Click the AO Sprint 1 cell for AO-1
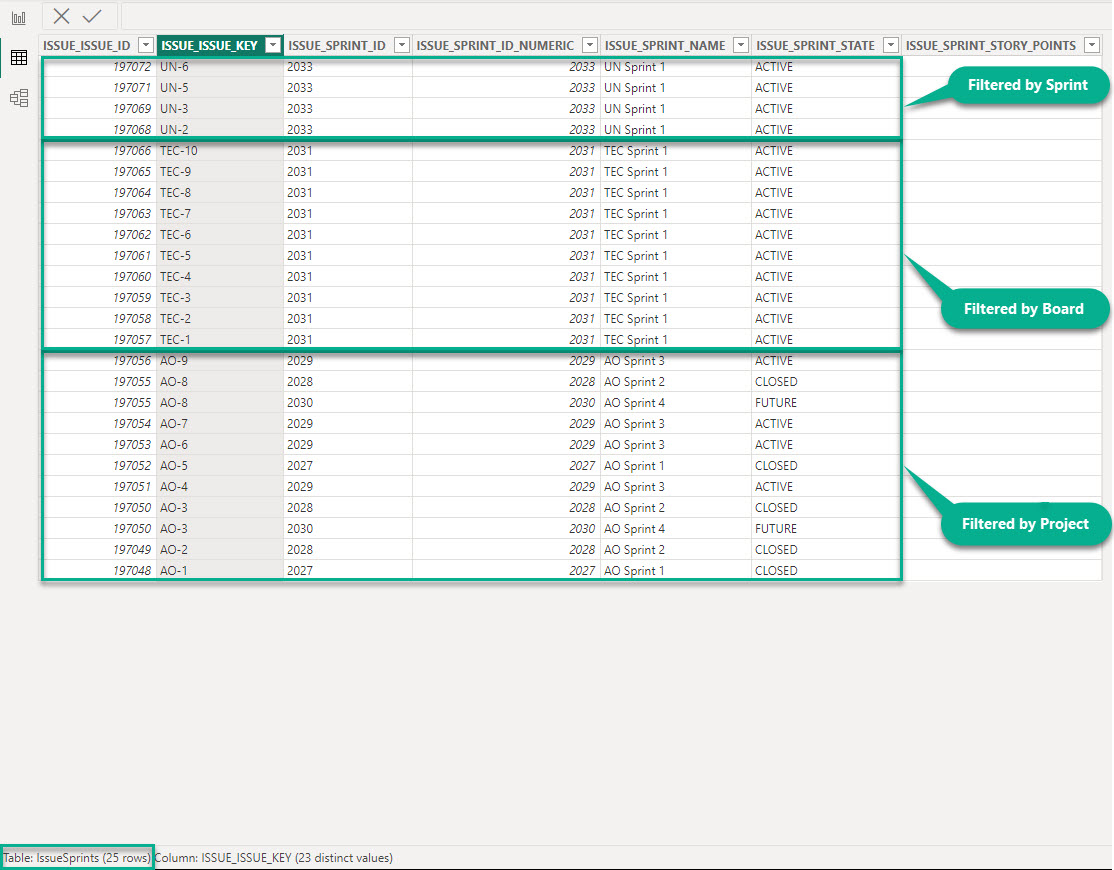Image resolution: width=1114 pixels, height=870 pixels. [x=634, y=571]
